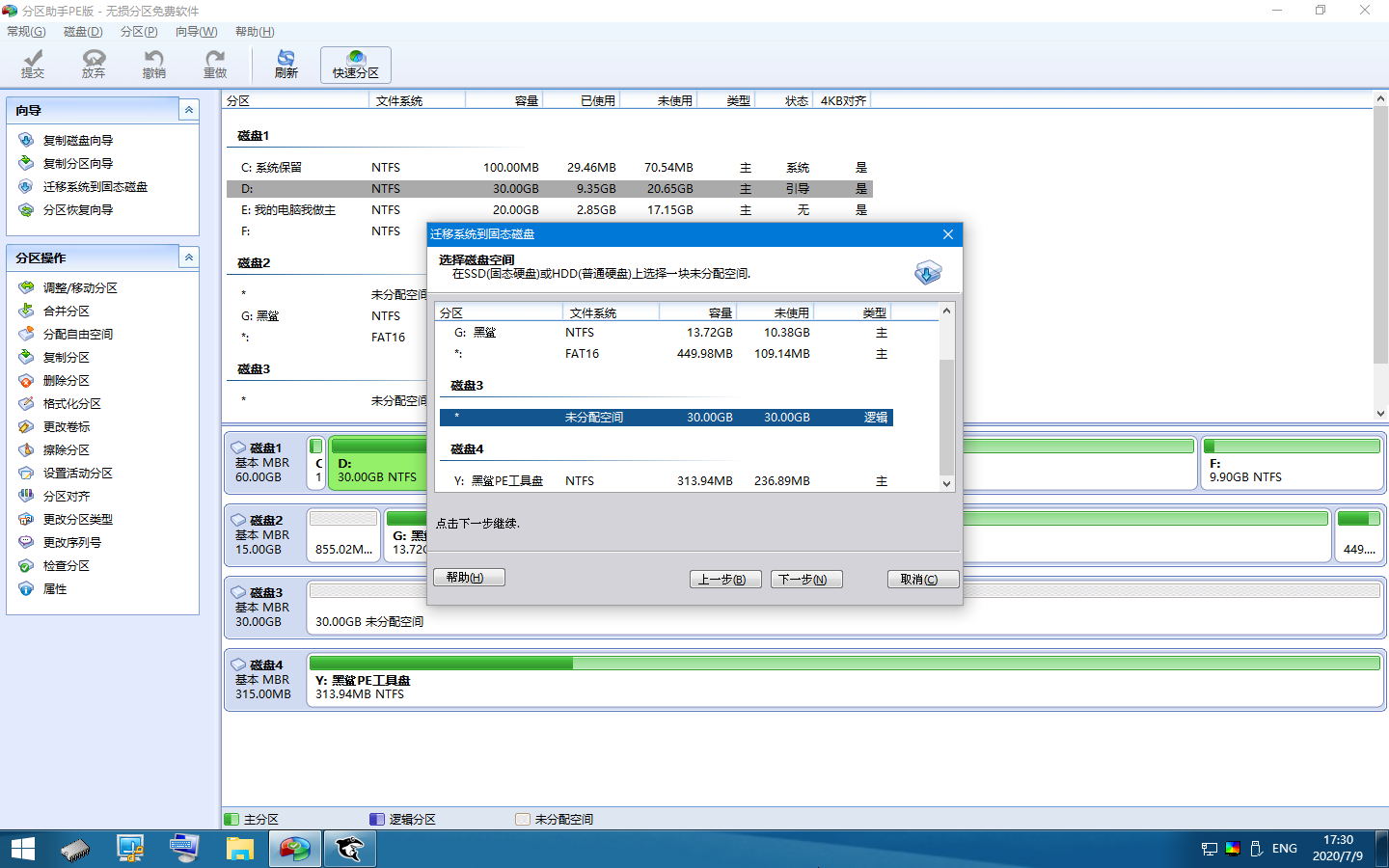Click main partition list scroll down arrow
1389x868 pixels.
pyautogui.click(x=1380, y=414)
